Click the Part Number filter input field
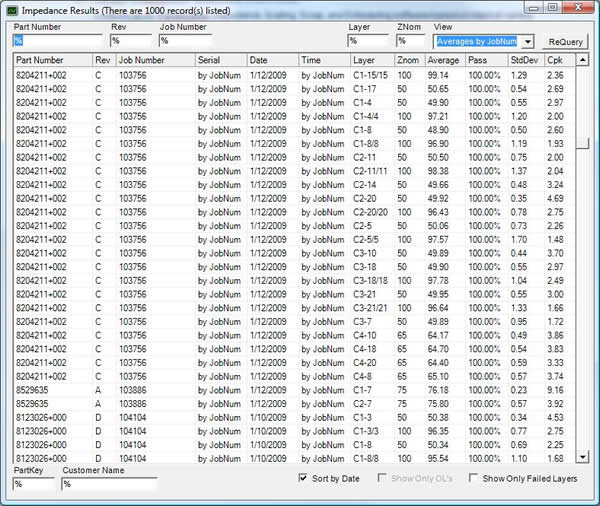The width and height of the screenshot is (600, 506). coord(57,41)
